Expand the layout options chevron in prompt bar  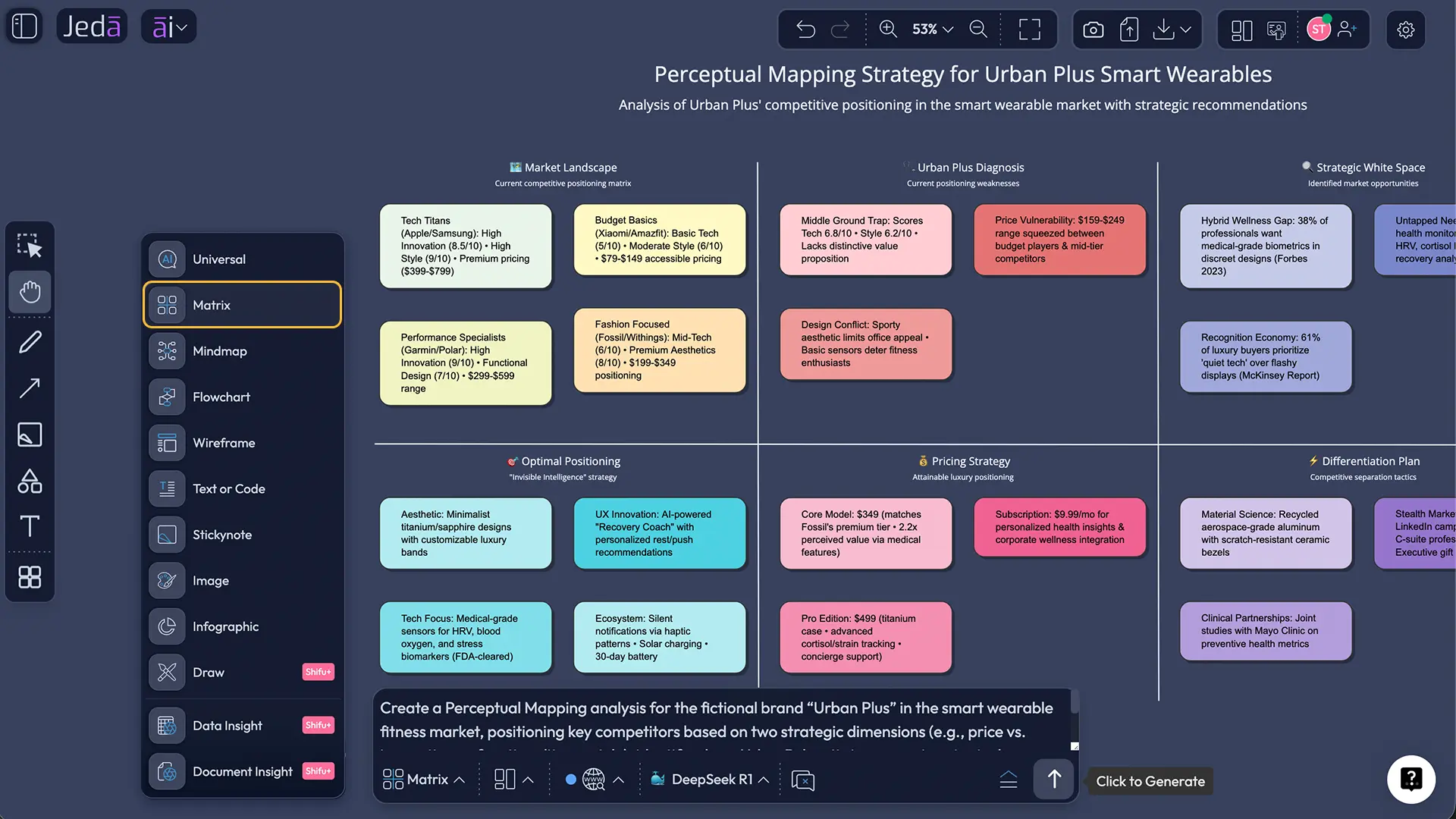[x=529, y=780]
